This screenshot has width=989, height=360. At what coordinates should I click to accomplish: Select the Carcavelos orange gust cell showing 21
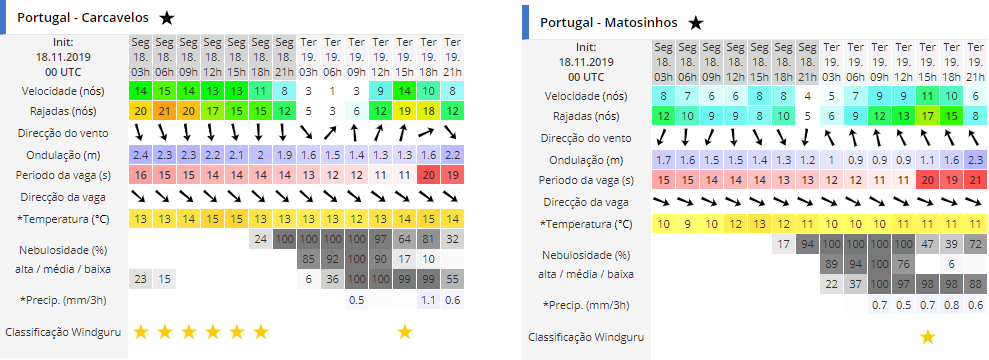[x=164, y=112]
